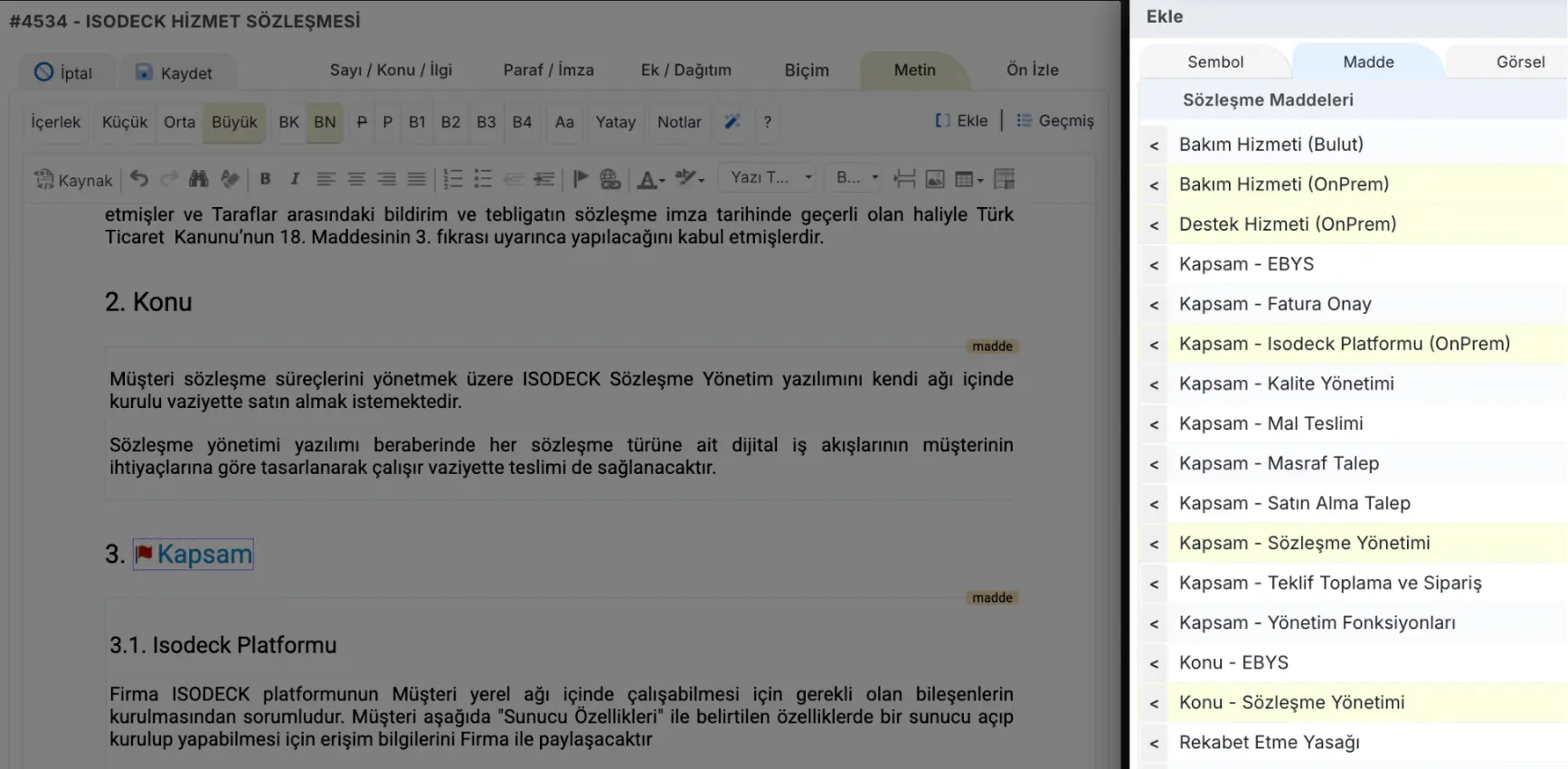Screen dimensions: 1568x769
Task: Insert the Bakım Hizmeti (Bulut) clause arrow
Action: pyautogui.click(x=1154, y=145)
